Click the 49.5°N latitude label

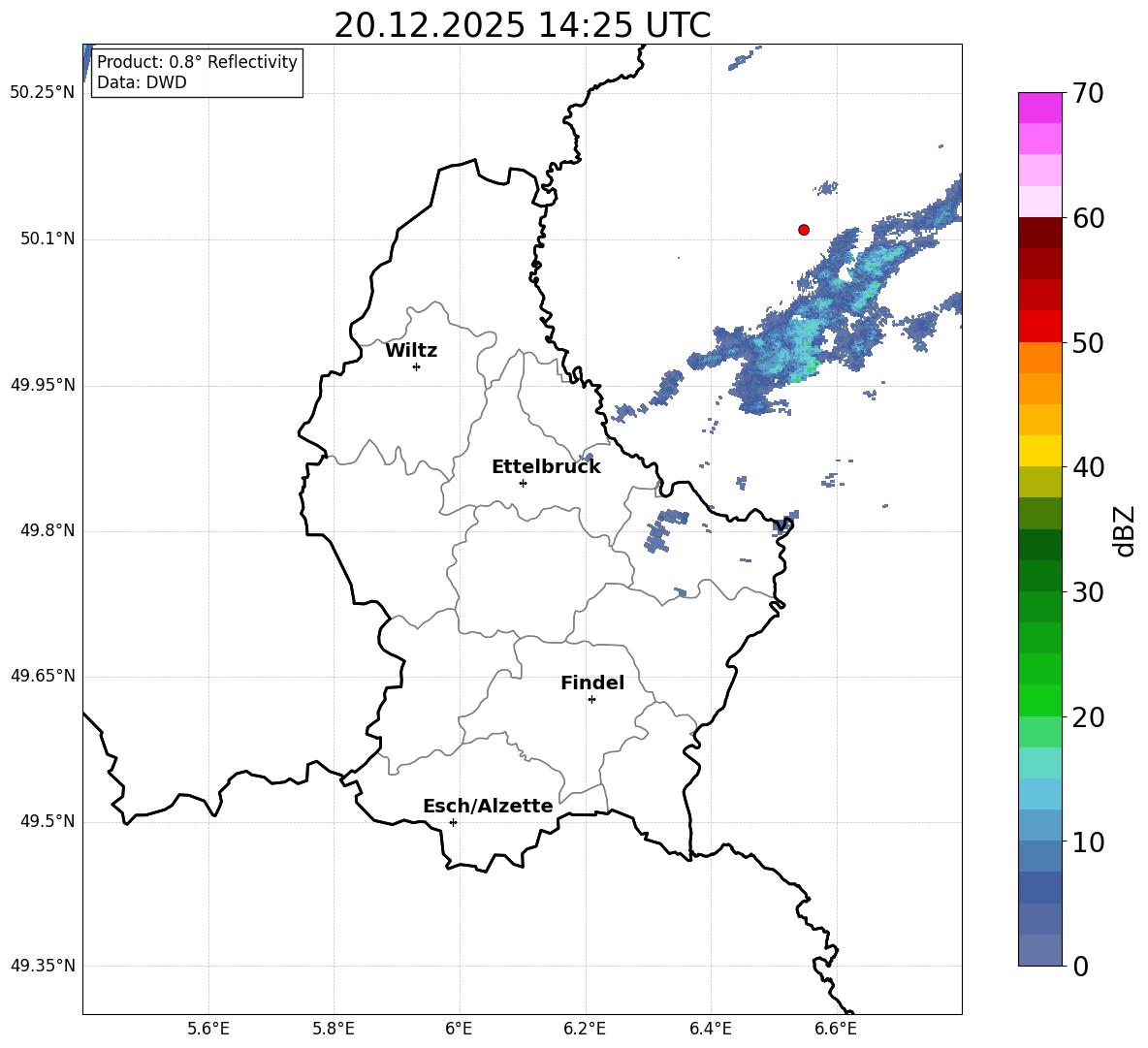click(x=48, y=821)
